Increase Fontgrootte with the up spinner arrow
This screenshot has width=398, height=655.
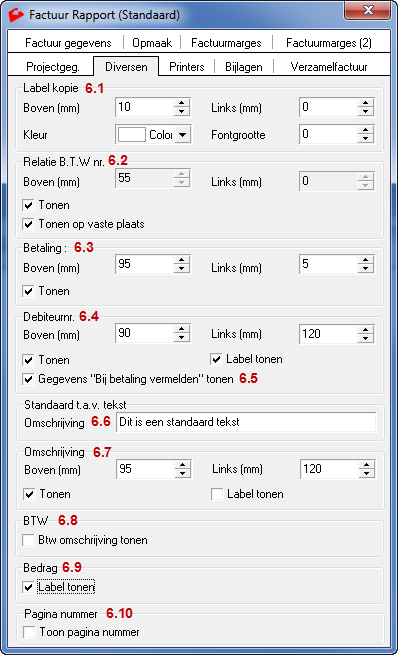click(x=365, y=130)
